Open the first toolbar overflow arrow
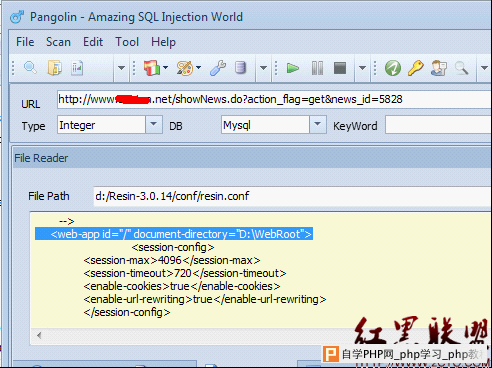The image size is (492, 368). [x=121, y=68]
